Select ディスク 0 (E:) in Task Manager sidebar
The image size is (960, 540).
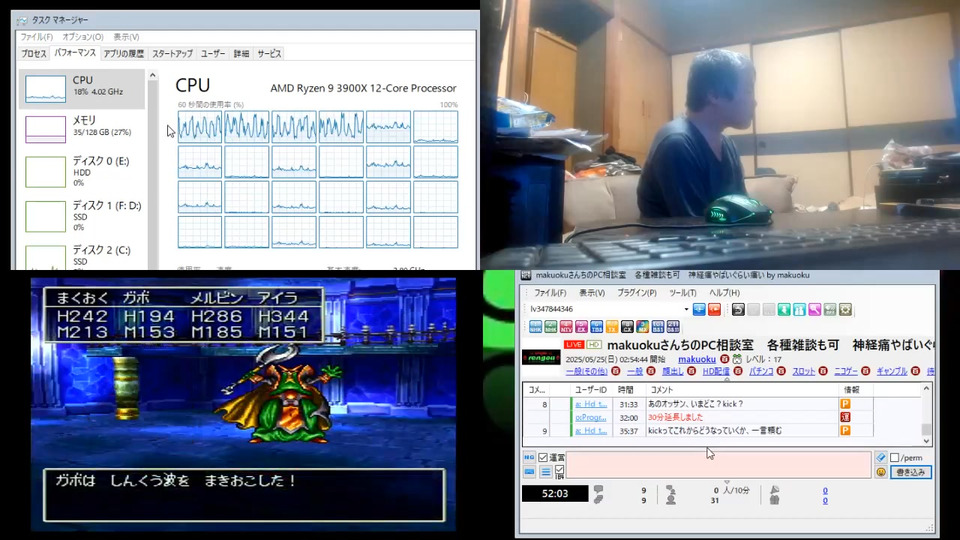coord(82,171)
